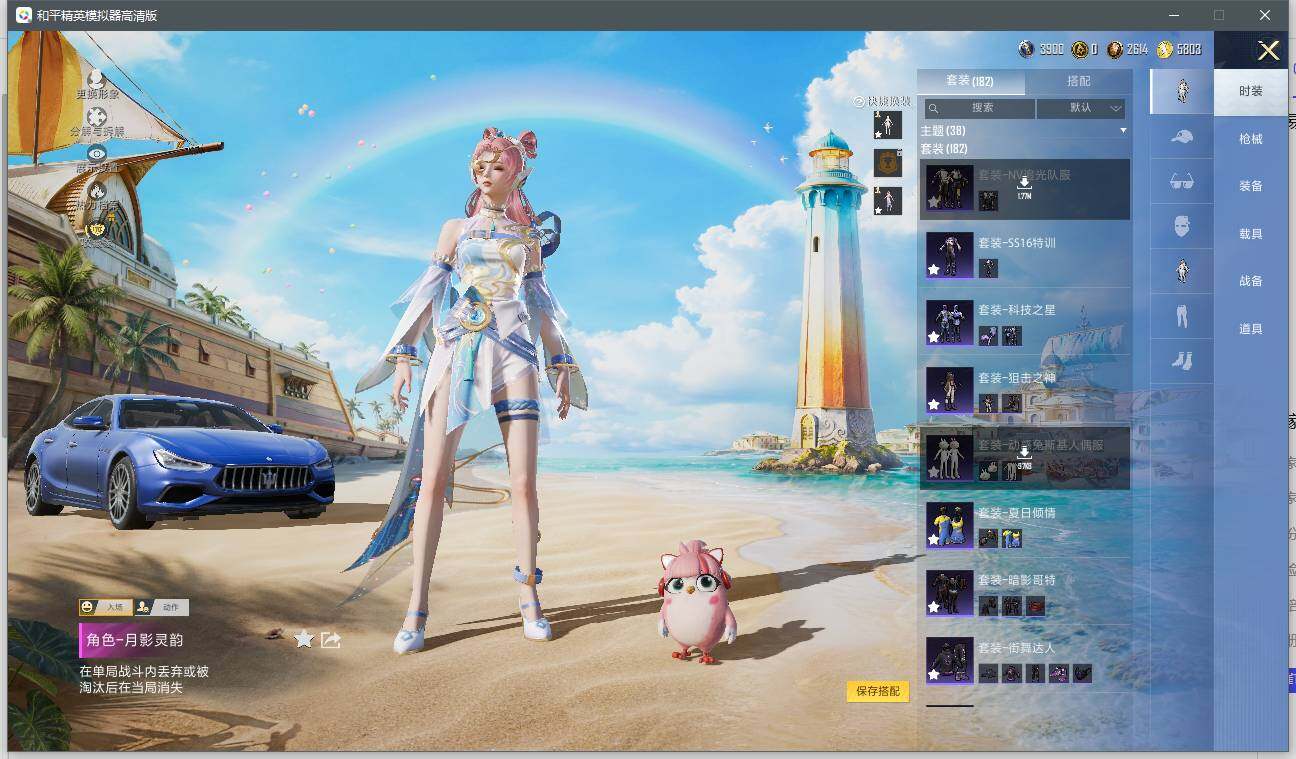Click first item icon under 套装-SS16特训
The width and height of the screenshot is (1296, 759).
click(x=988, y=268)
